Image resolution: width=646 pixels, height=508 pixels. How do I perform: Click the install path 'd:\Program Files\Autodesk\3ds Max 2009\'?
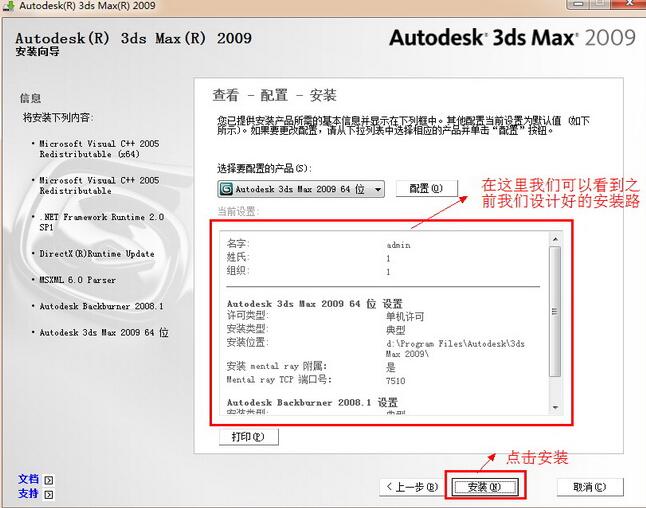(455, 349)
